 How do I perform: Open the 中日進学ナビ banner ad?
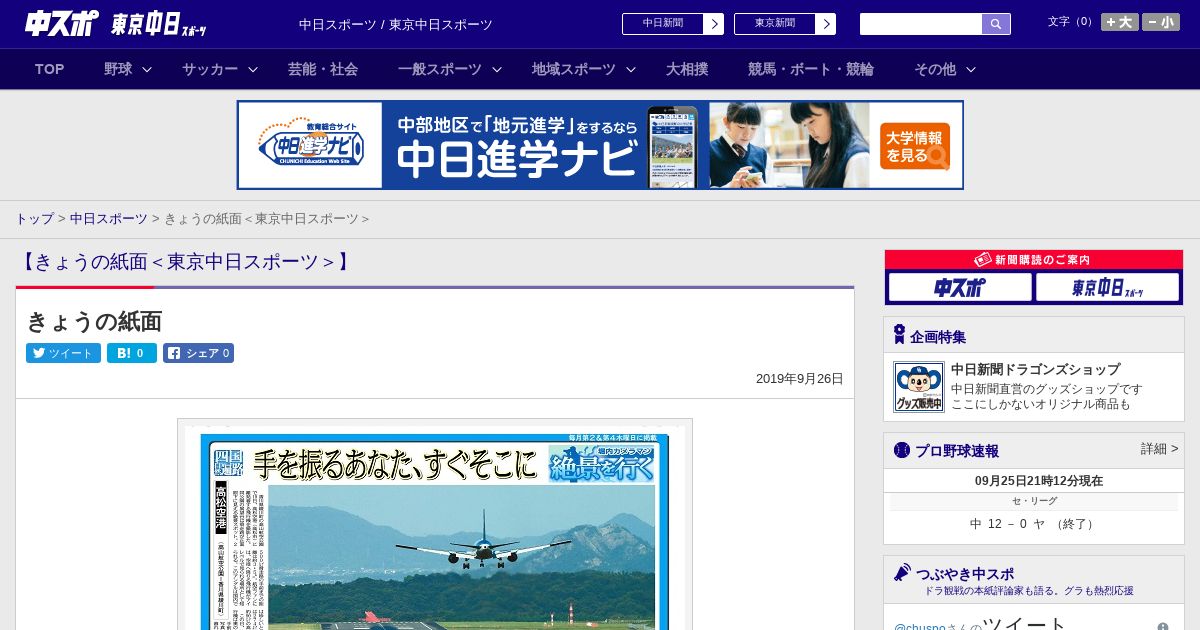600,145
